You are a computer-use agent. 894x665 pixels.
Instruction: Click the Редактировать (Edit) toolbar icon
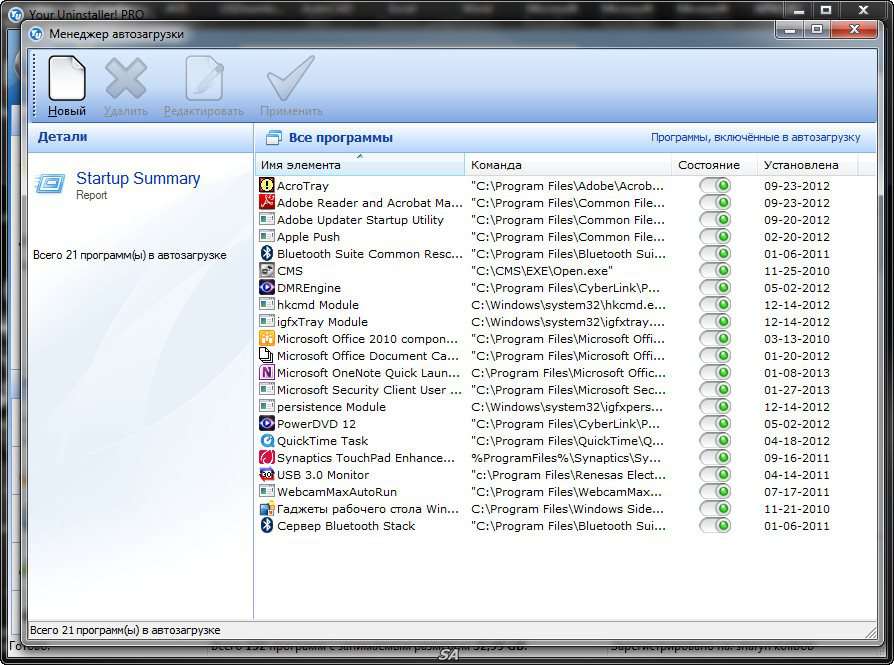(x=204, y=79)
